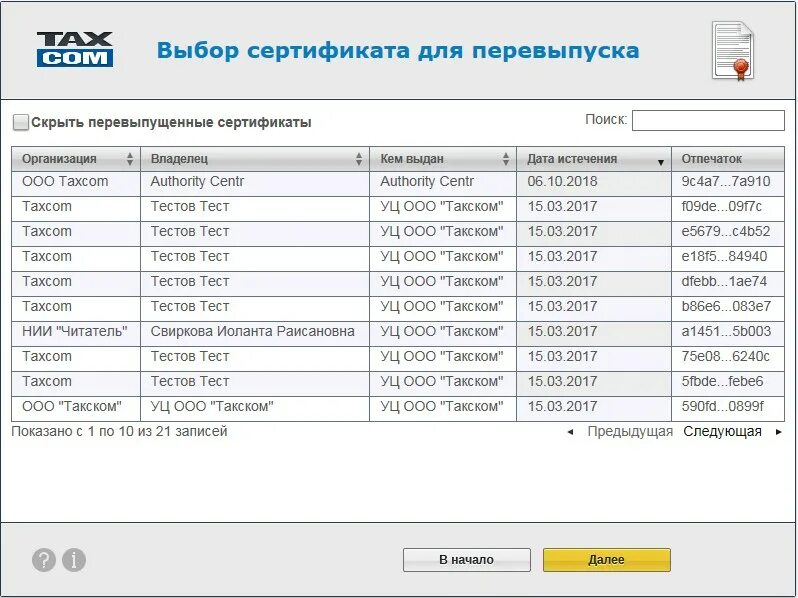
Task: Click the Кем выдан header label
Action: [412, 159]
